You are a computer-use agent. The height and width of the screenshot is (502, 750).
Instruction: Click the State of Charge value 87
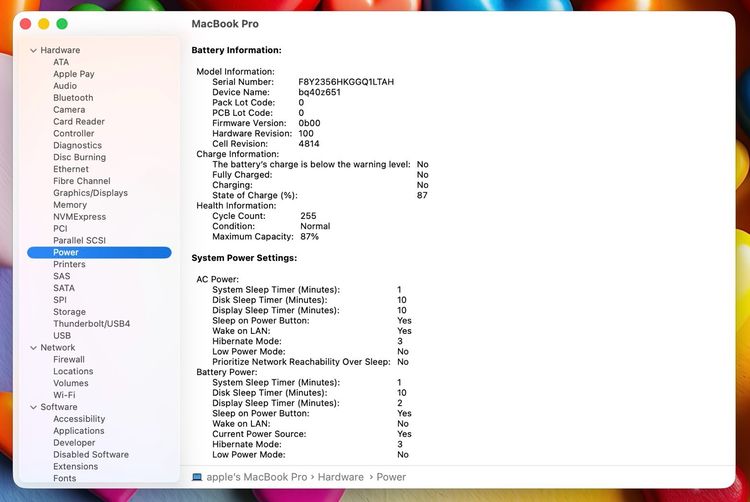[x=422, y=196]
